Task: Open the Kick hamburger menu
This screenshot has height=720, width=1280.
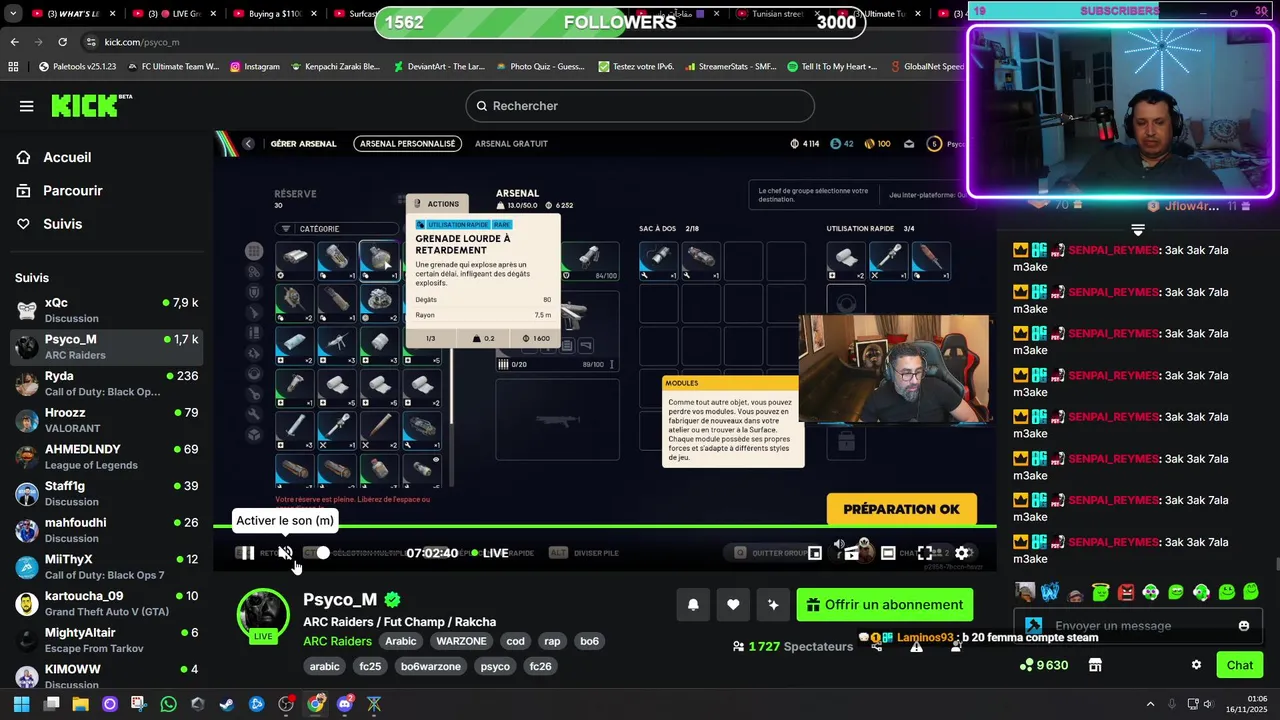Action: pyautogui.click(x=26, y=106)
